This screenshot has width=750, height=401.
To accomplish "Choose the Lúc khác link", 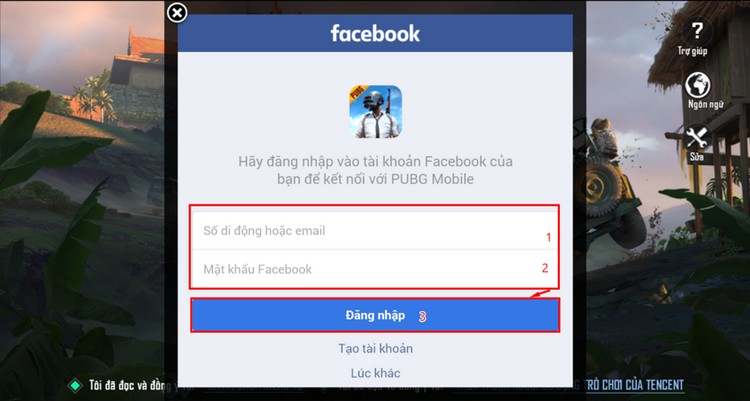I will coord(375,373).
